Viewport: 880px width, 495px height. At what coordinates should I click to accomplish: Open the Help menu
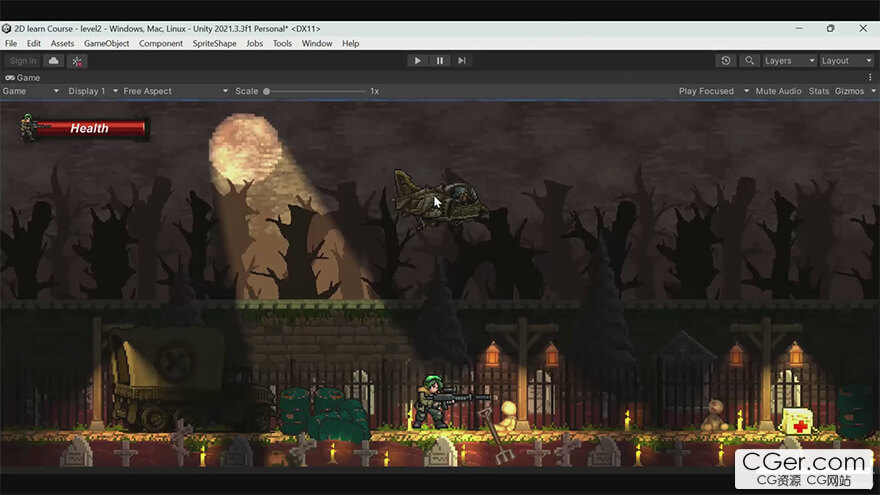350,43
